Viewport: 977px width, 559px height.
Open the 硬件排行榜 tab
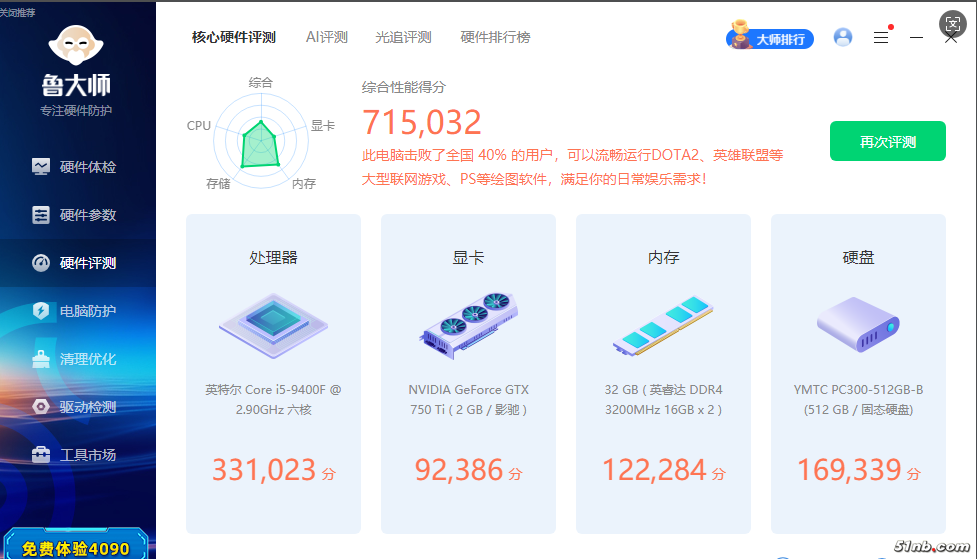click(x=495, y=37)
